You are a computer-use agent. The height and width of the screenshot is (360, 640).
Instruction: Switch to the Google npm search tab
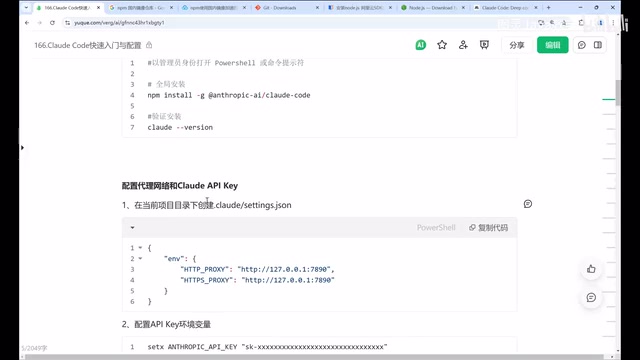pos(141,8)
